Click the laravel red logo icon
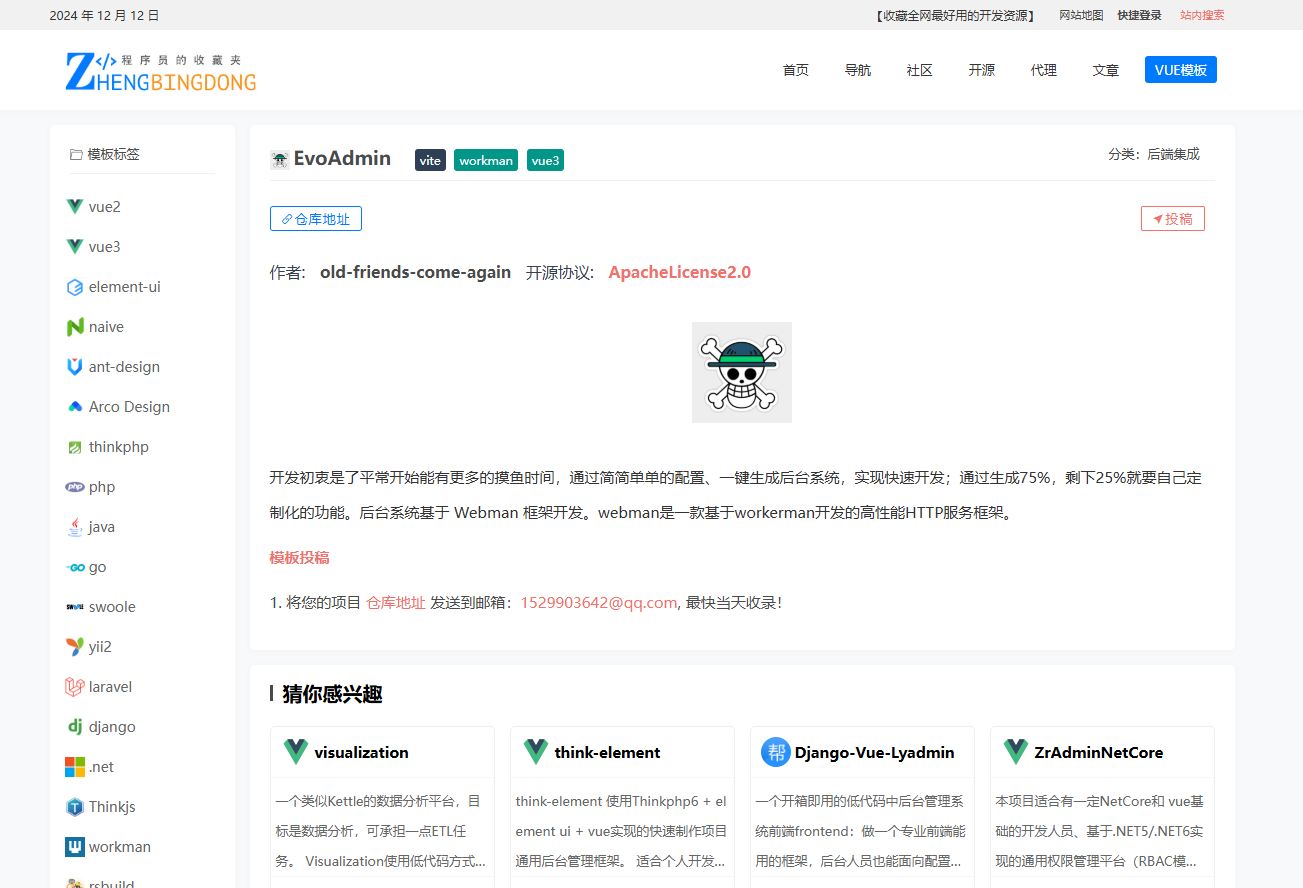 75,687
